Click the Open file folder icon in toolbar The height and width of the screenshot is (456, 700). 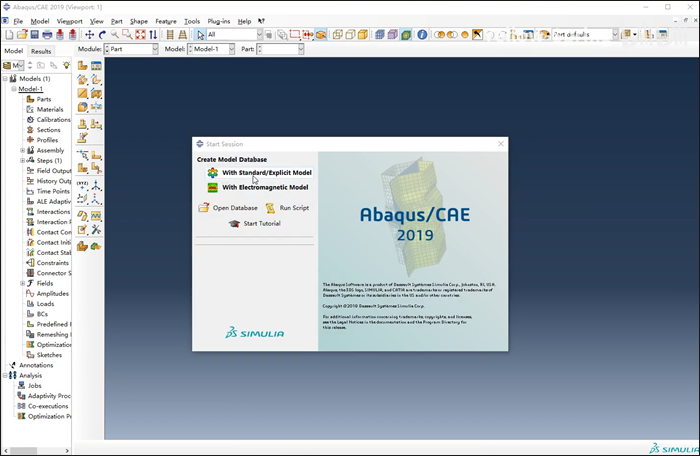coord(22,34)
